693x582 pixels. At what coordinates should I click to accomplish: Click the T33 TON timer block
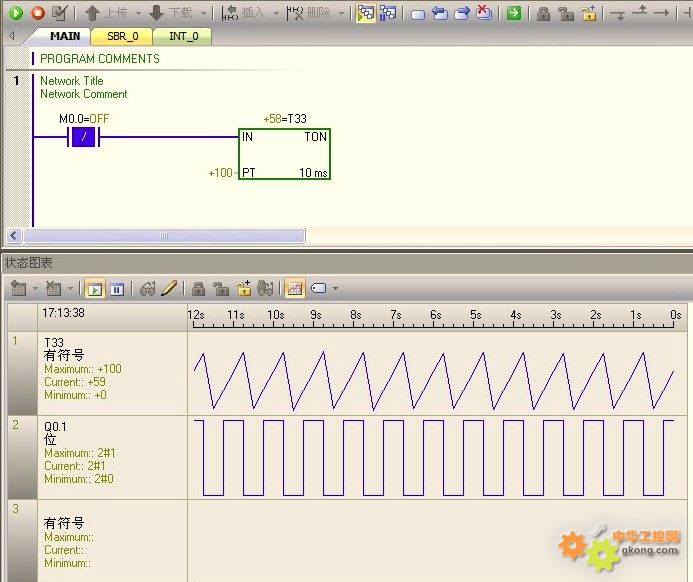284,154
